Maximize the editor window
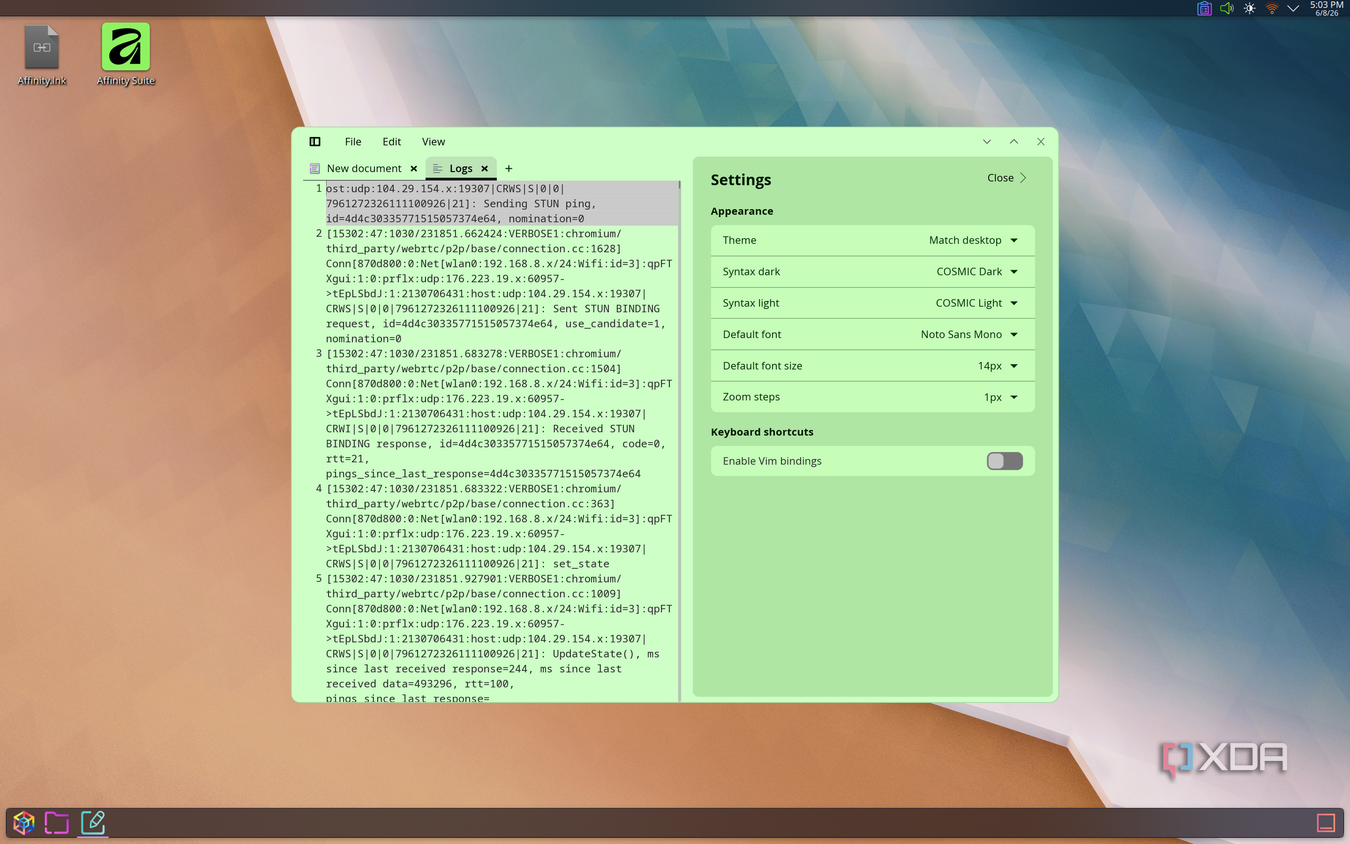The width and height of the screenshot is (1350, 844). [1014, 142]
